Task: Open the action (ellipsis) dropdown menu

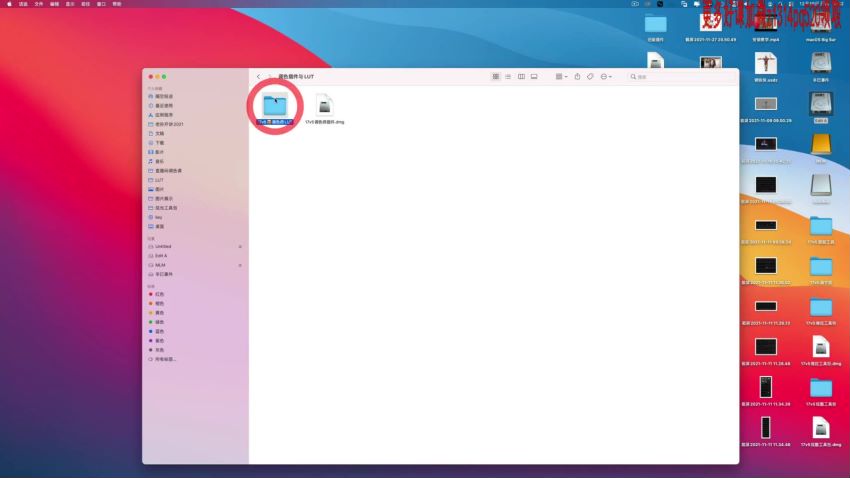Action: [x=606, y=76]
